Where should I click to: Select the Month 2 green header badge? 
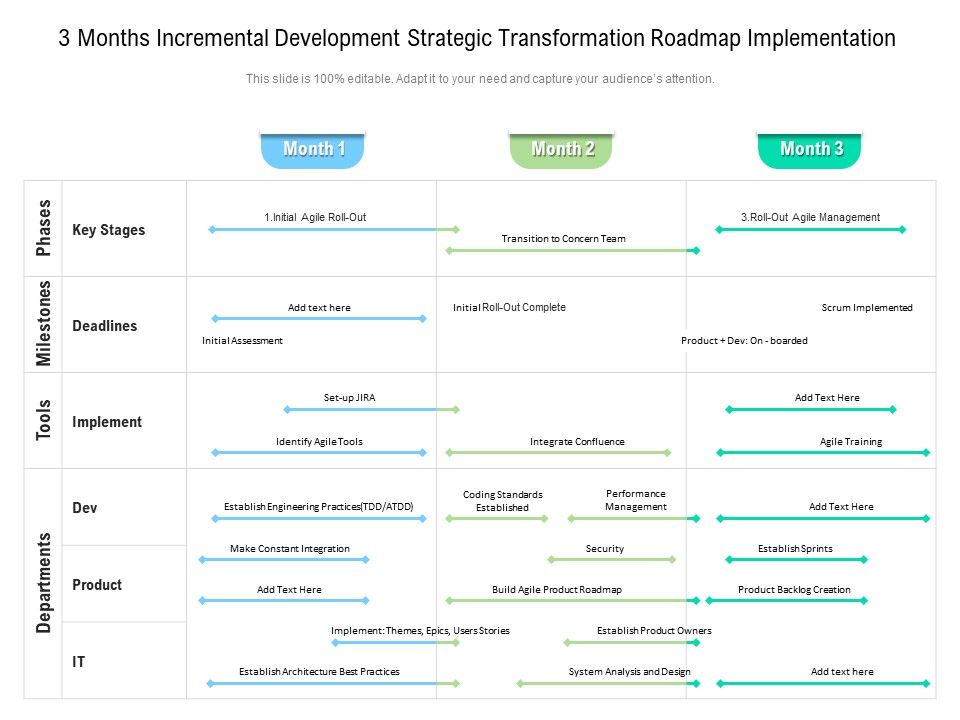(x=561, y=150)
